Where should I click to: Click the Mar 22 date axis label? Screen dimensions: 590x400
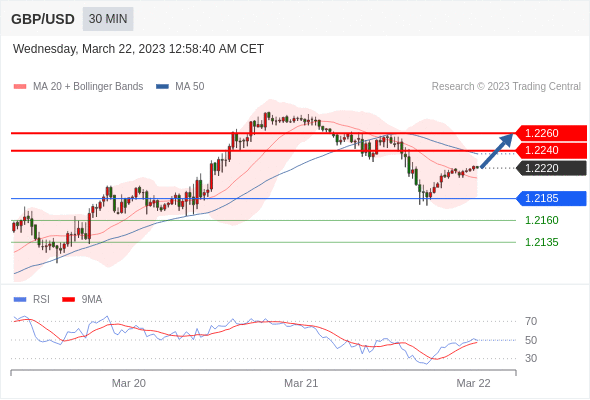(x=473, y=383)
